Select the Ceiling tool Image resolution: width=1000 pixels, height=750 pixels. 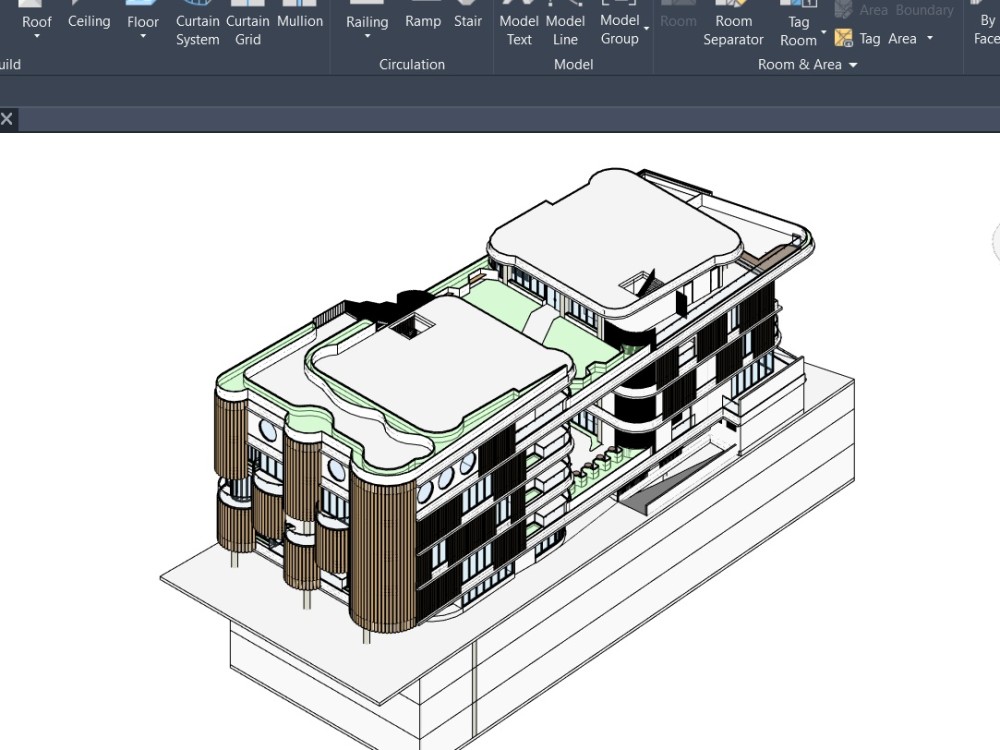tap(89, 20)
